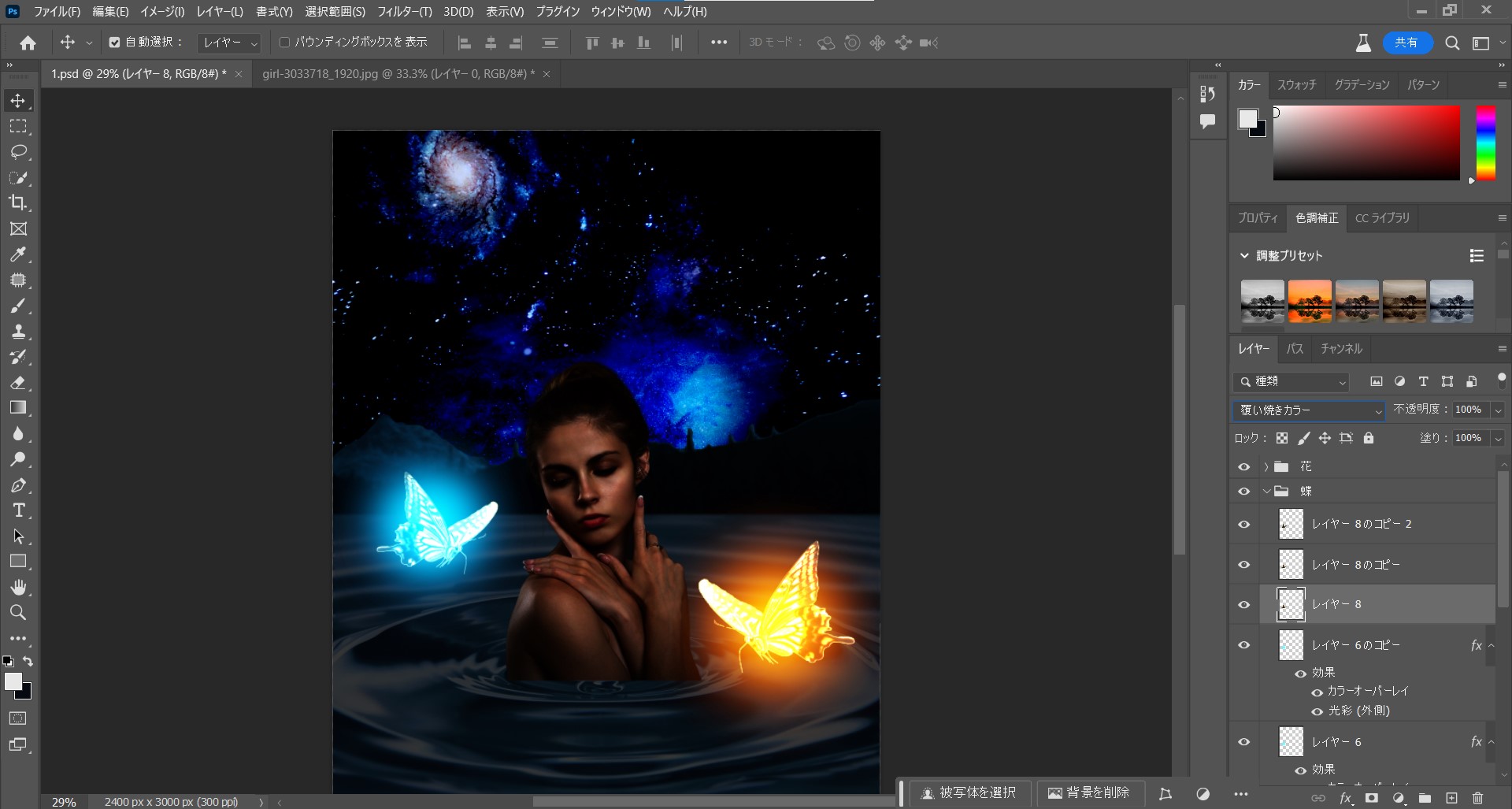The width and height of the screenshot is (1512, 809).
Task: Open the layer style fx icon
Action: pos(1346,798)
